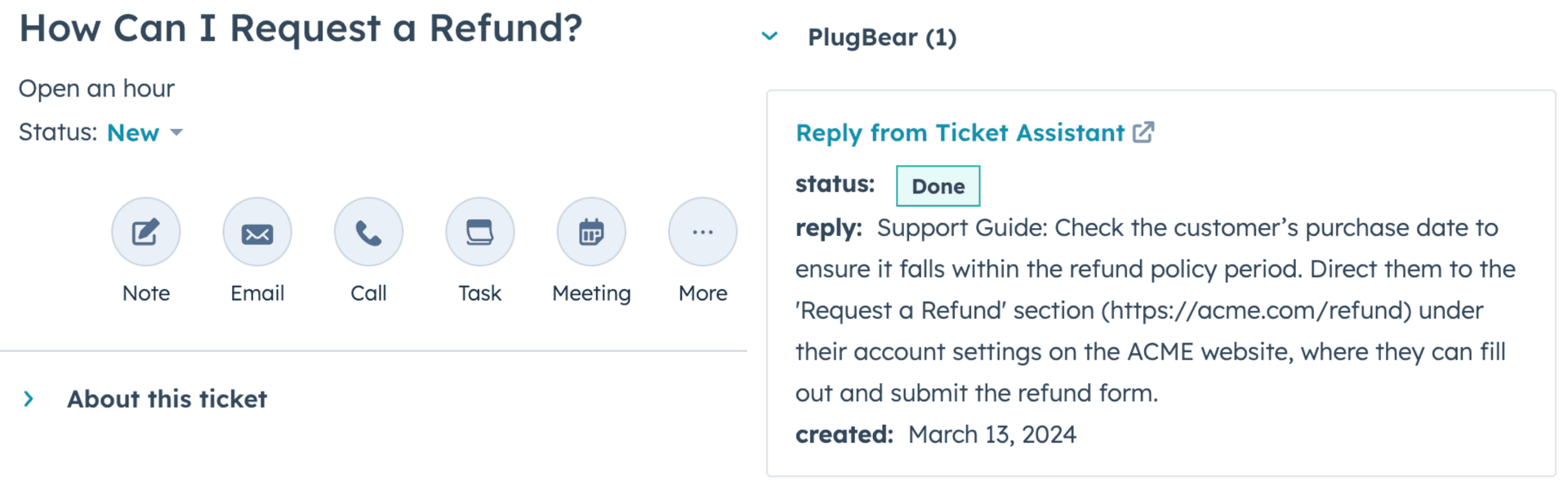Click the ticket title How Can I Request a Refund
1568x495 pixels.
[301, 29]
